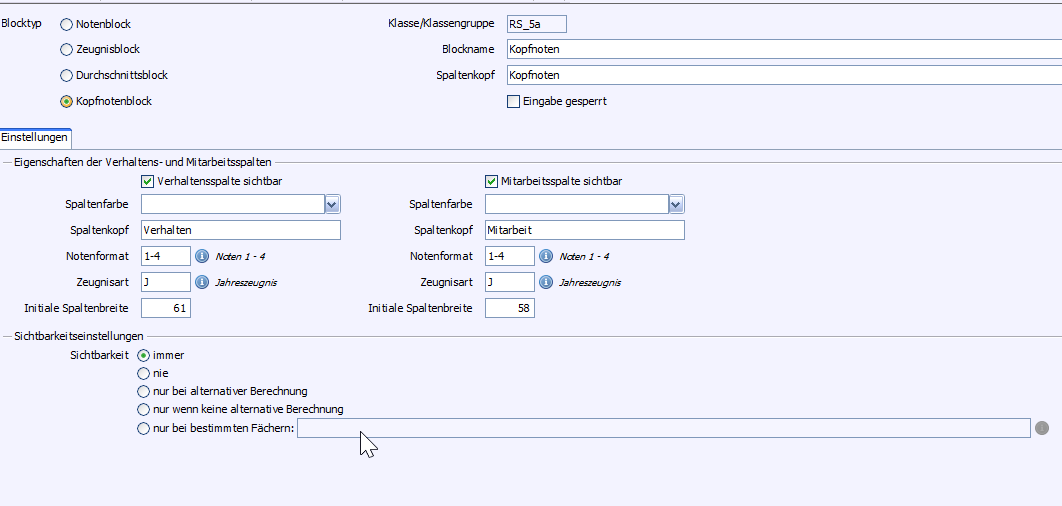Viewport: 1062px width, 506px height.
Task: Select Zeugnisblock as block type
Action: pyautogui.click(x=67, y=49)
